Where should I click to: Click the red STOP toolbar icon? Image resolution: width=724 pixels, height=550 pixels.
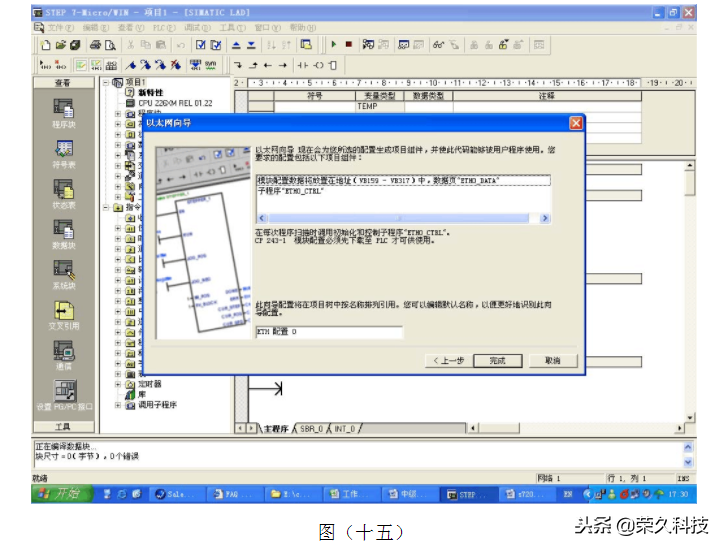(349, 45)
